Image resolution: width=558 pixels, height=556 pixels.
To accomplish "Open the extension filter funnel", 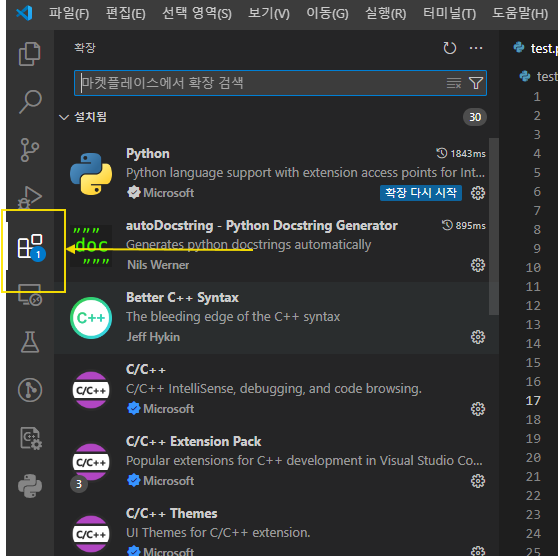I will point(476,83).
